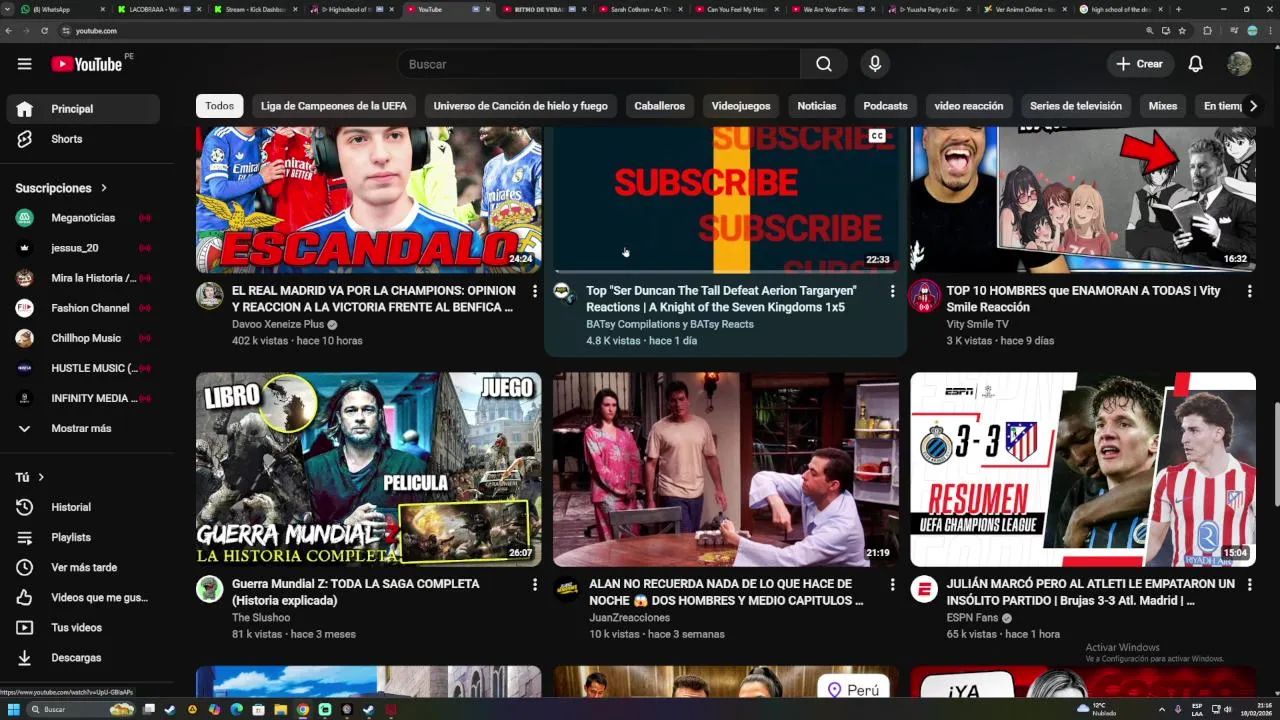Select Liga de Campeones de la UEFA chip

click(334, 106)
